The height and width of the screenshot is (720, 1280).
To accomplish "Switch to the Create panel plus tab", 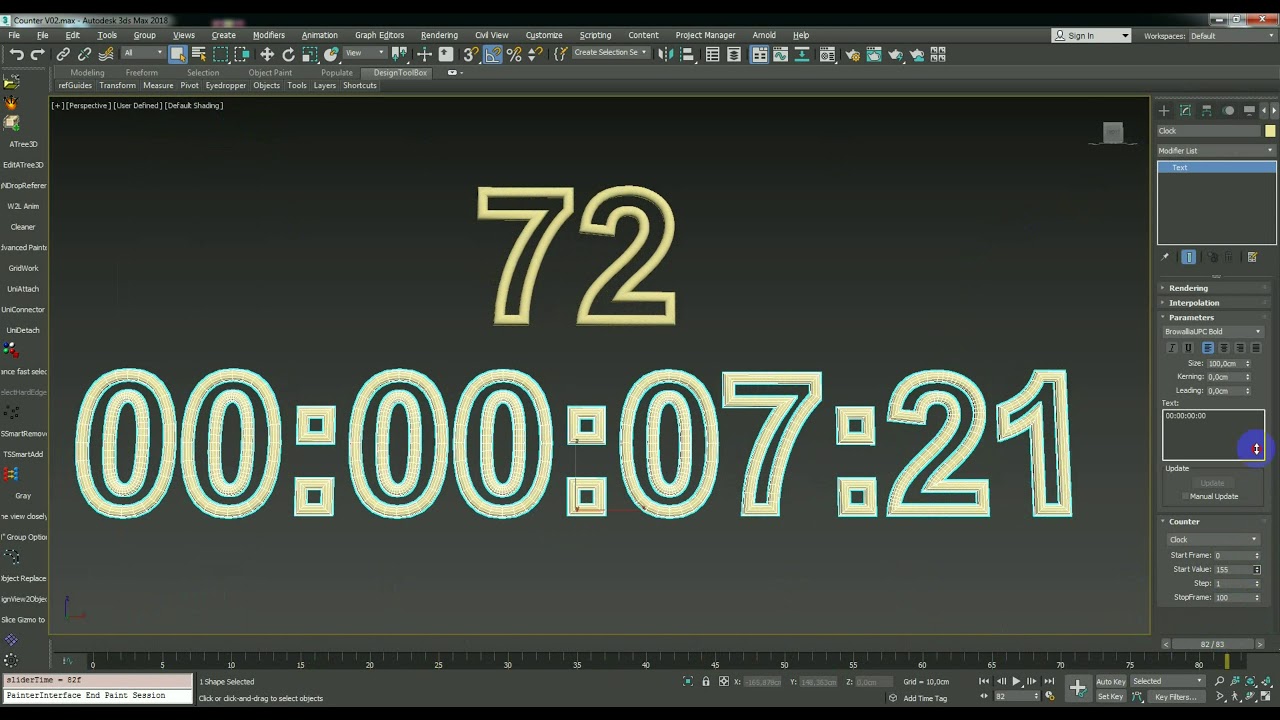I will tap(1164, 110).
